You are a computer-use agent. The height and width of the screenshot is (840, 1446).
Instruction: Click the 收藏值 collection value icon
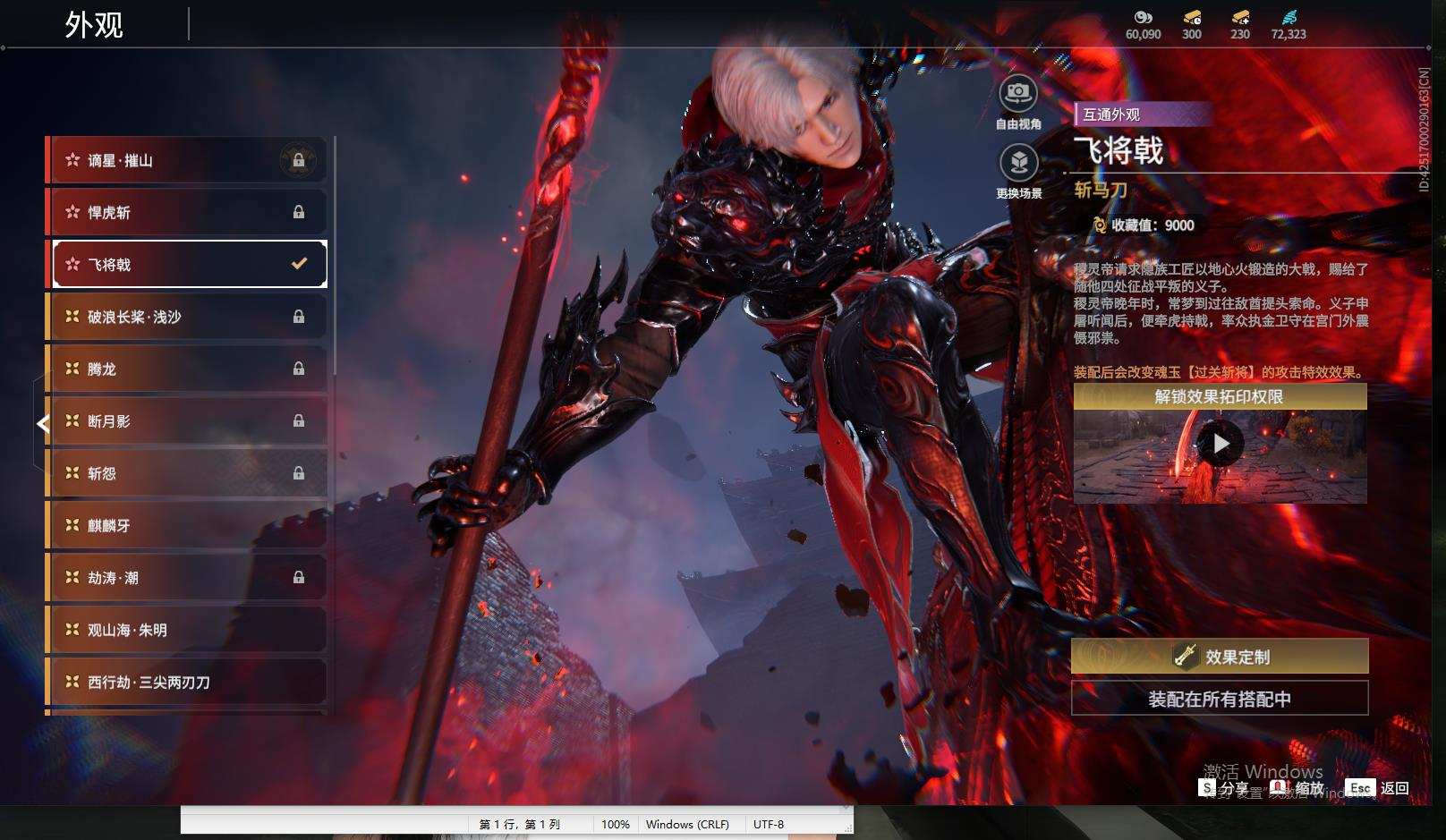coord(1099,225)
